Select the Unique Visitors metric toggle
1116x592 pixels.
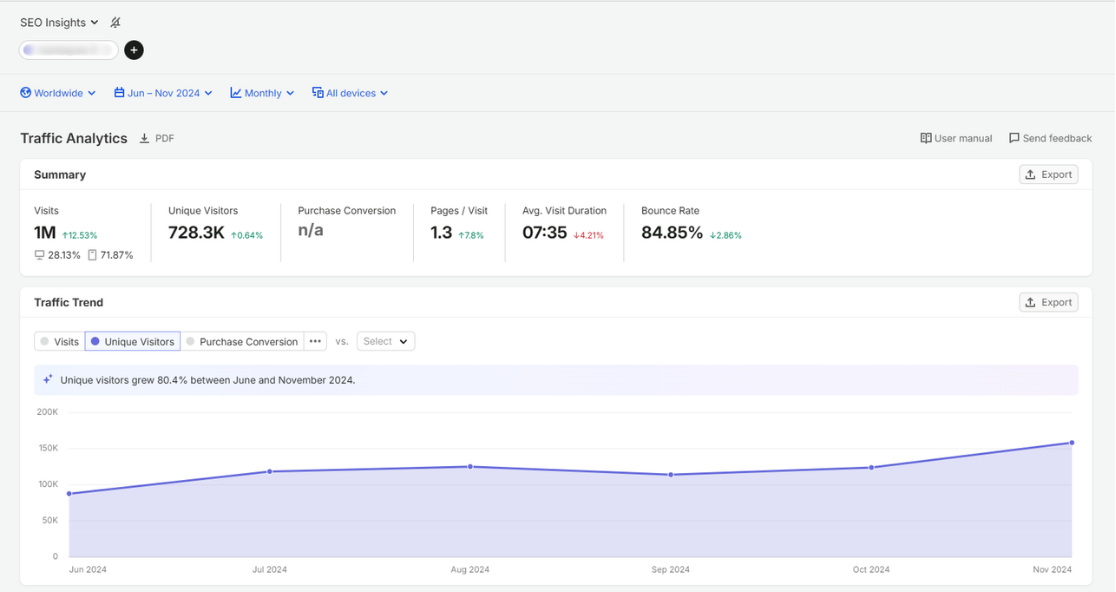(x=132, y=342)
